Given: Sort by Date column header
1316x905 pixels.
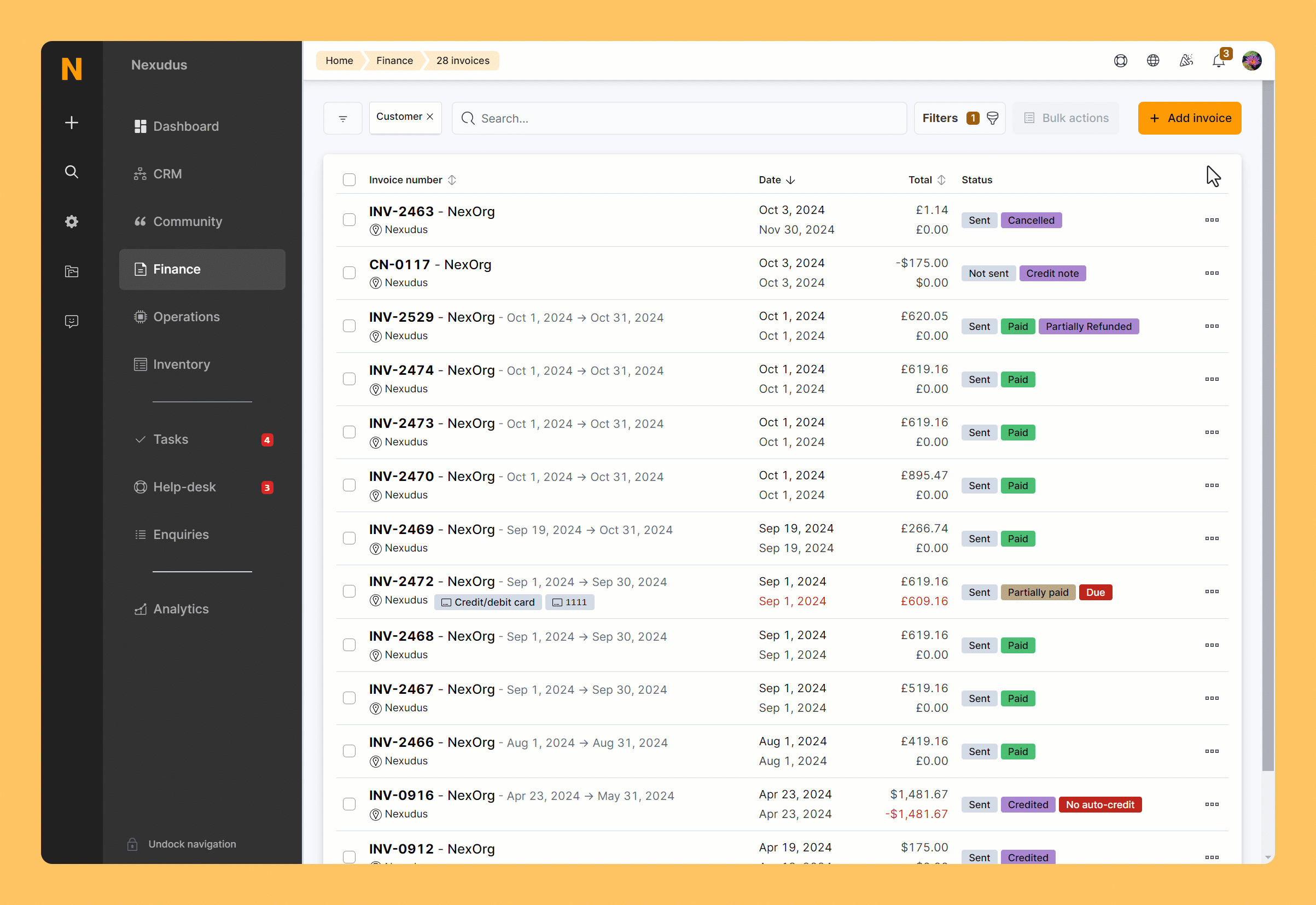Looking at the screenshot, I should pos(777,180).
